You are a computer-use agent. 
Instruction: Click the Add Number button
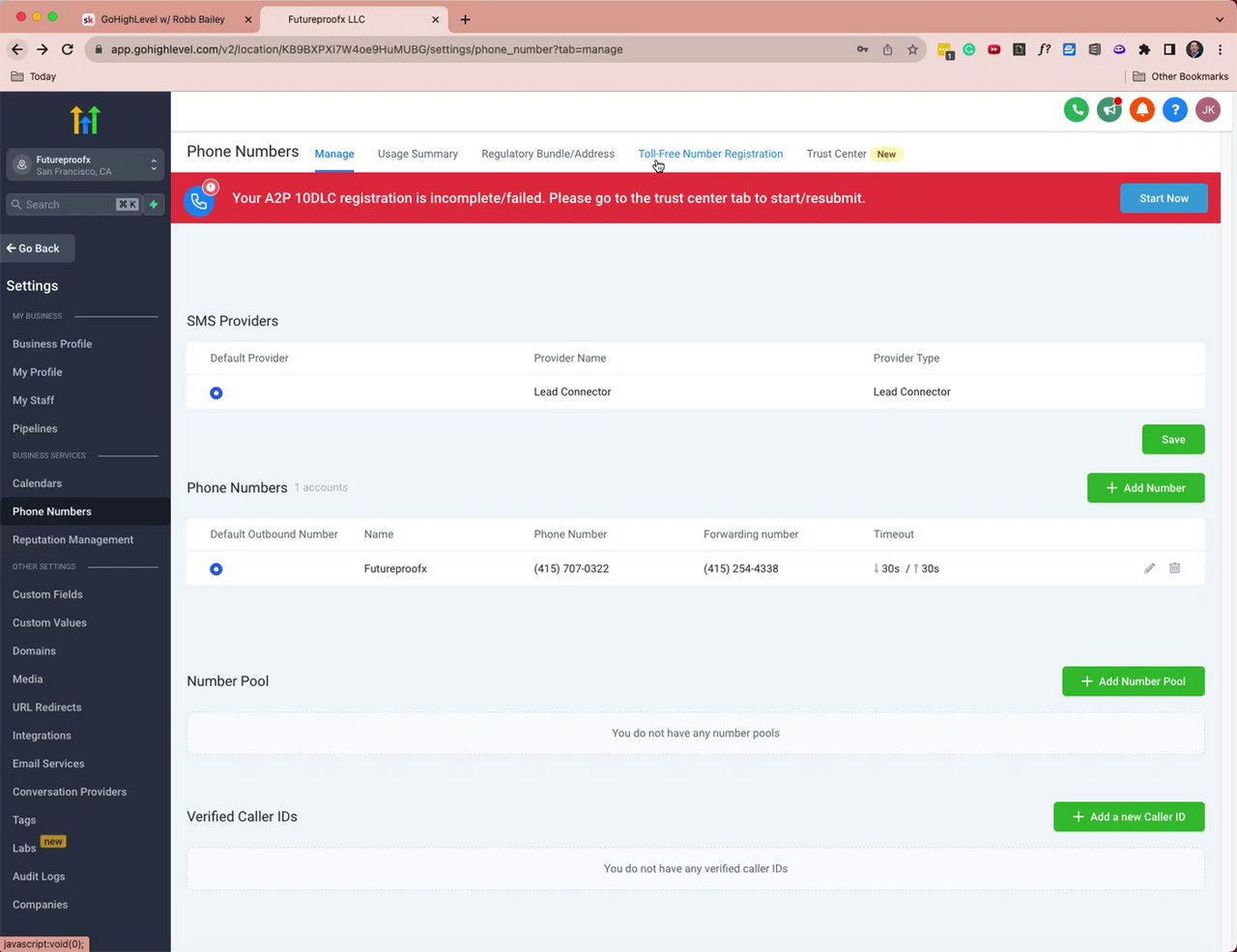[x=1145, y=488]
